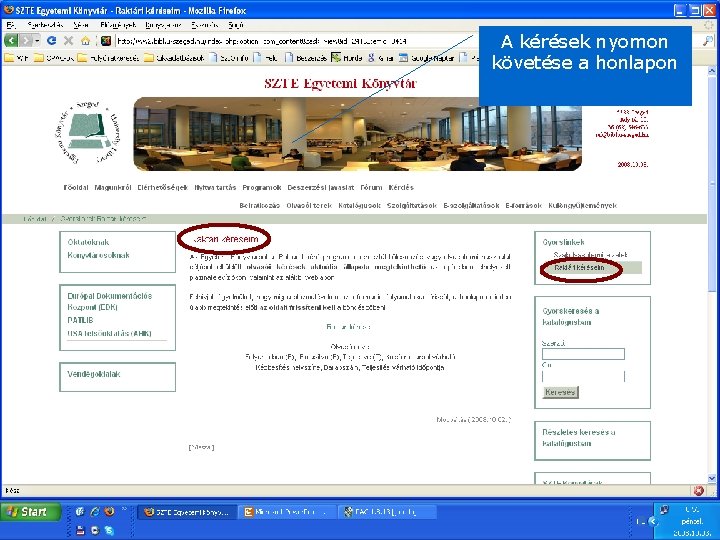Open the Szolgáltatások navigation item

411,205
